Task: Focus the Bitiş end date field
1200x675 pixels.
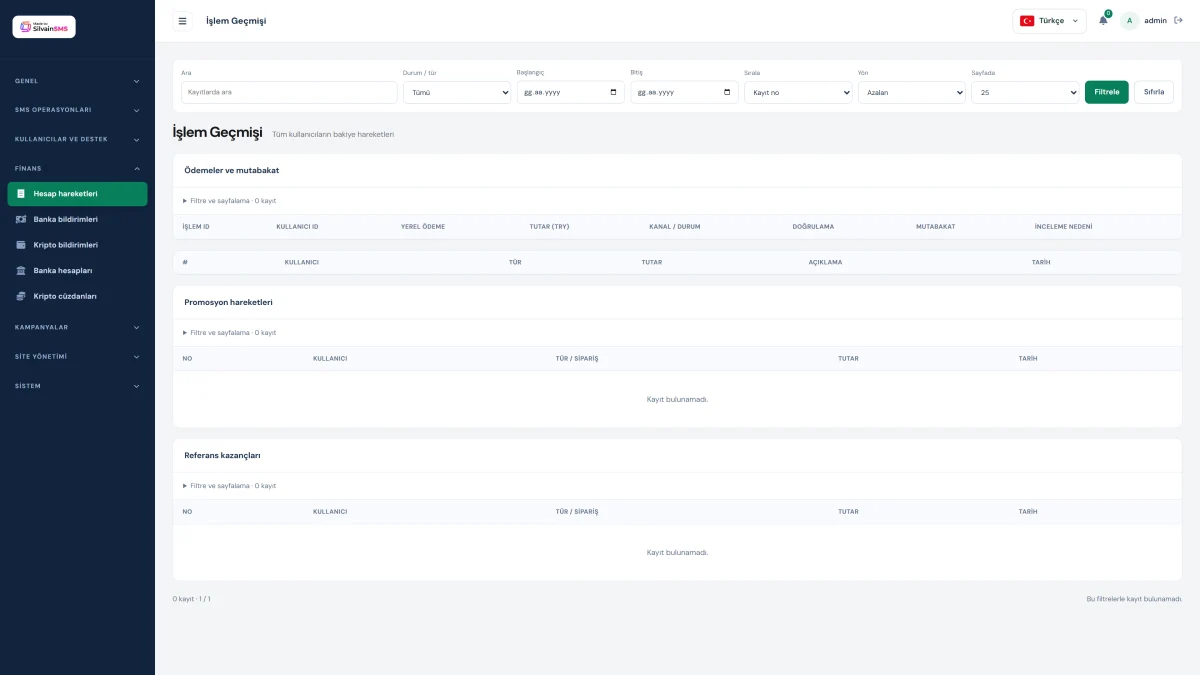Action: click(x=685, y=92)
